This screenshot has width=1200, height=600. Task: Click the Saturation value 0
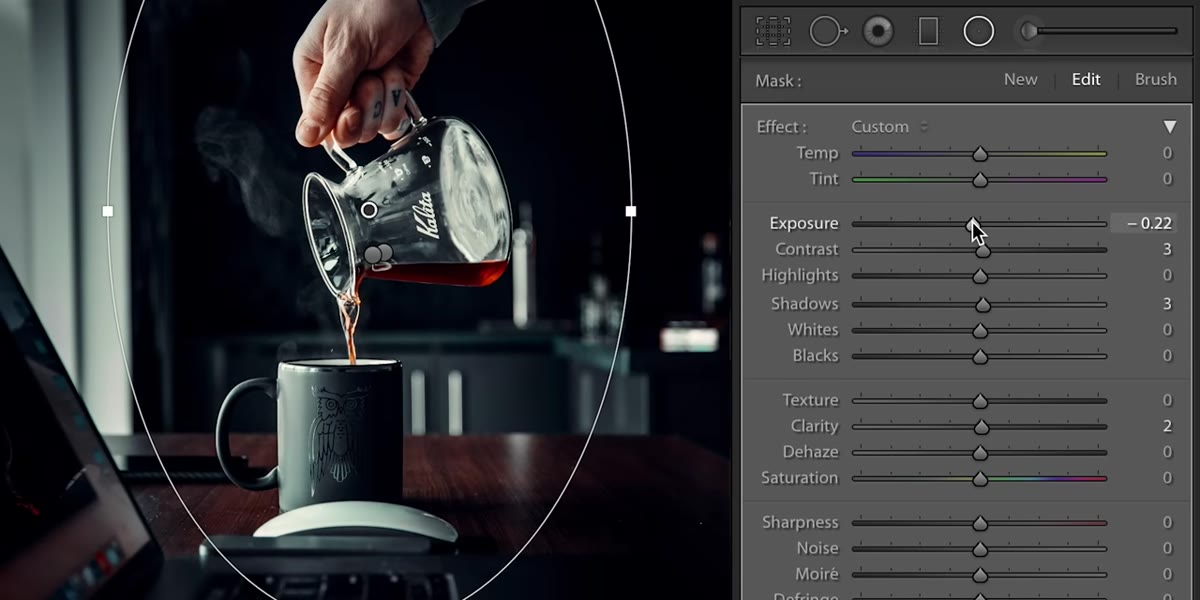[1166, 479]
